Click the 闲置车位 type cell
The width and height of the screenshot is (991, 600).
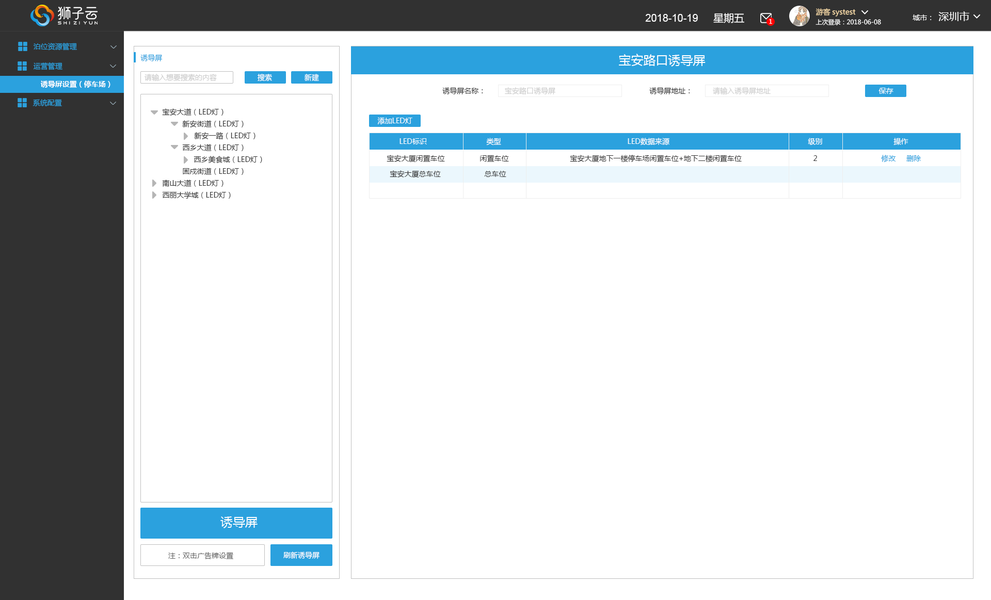[x=494, y=159]
